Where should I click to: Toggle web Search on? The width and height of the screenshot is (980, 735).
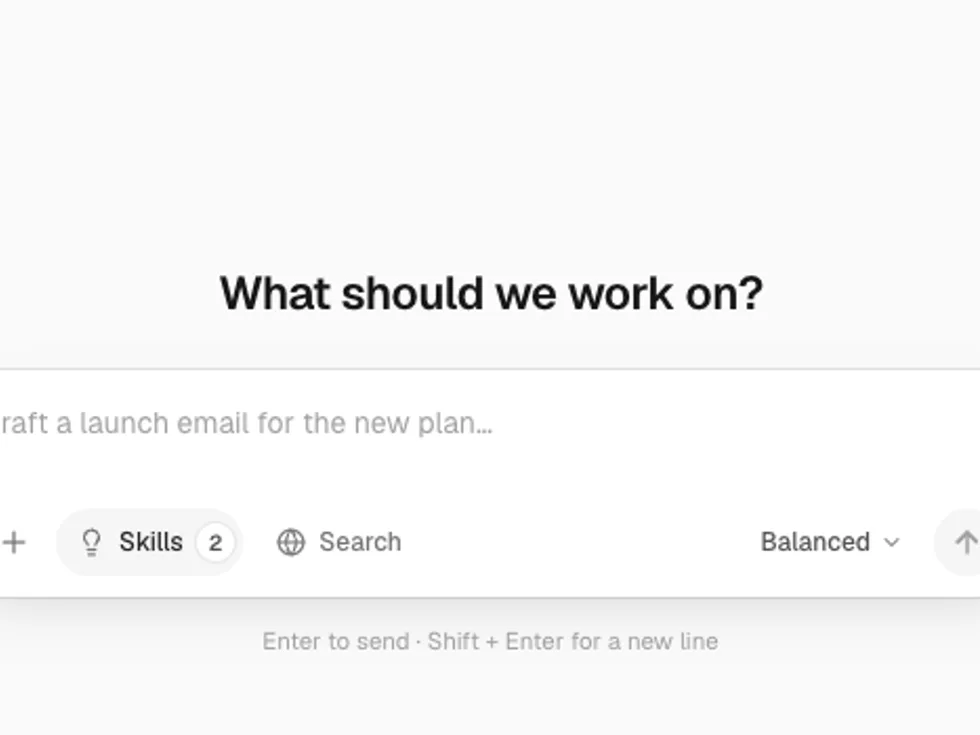coord(339,542)
